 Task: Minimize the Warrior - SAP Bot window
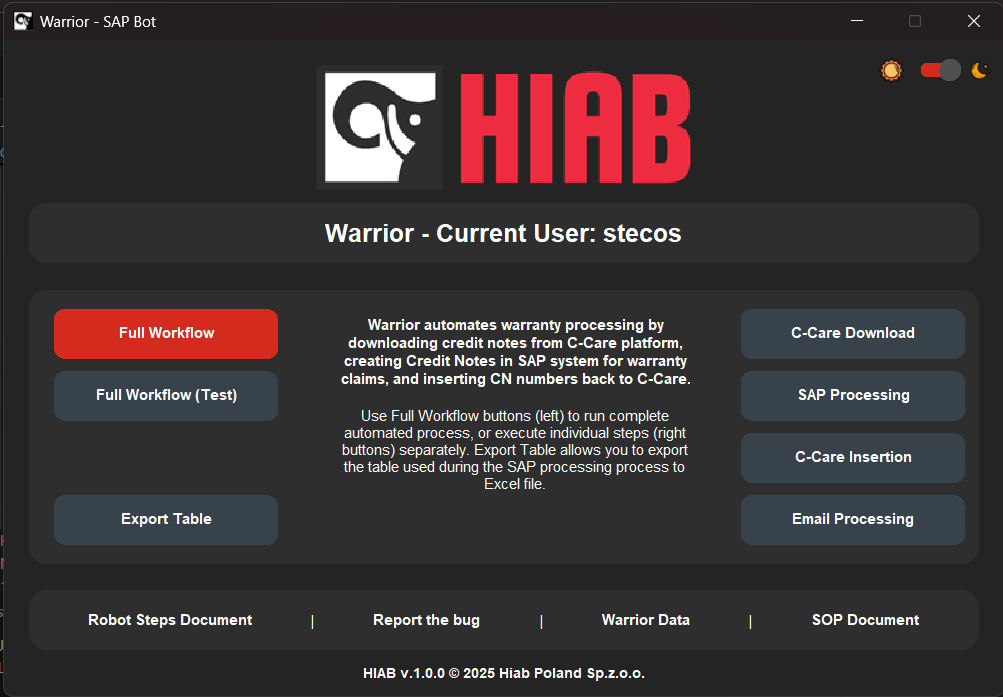click(857, 21)
